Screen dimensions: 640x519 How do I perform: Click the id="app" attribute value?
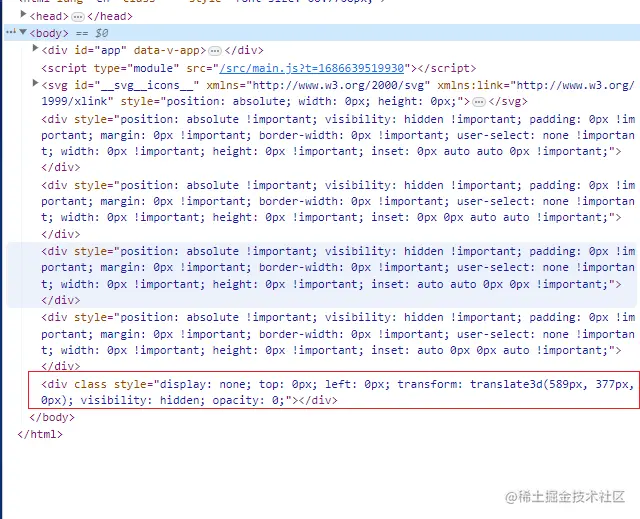[111, 51]
